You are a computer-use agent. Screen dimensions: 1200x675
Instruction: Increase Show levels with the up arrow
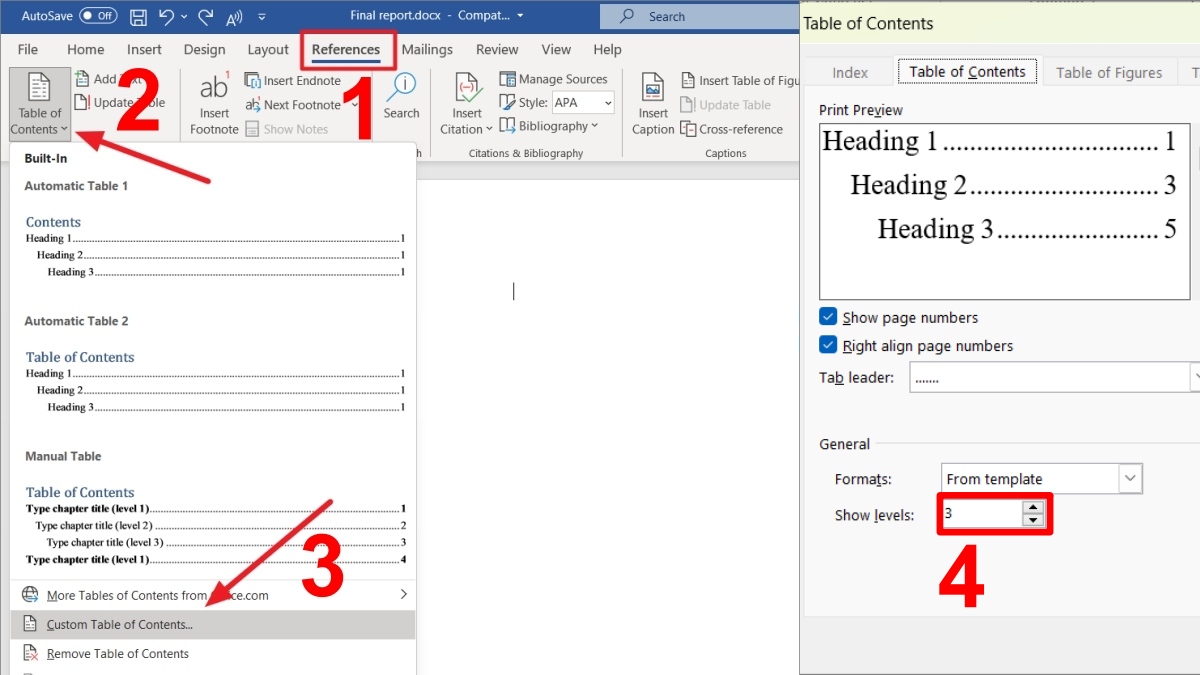click(1033, 508)
